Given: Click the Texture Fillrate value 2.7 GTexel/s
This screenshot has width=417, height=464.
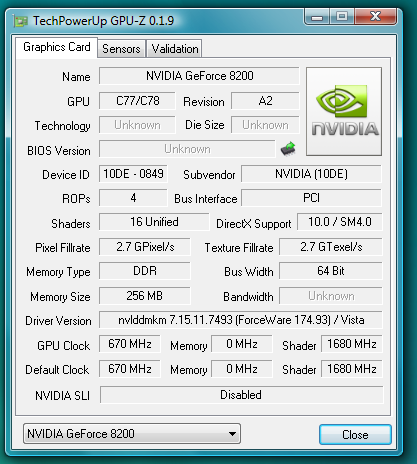Looking at the screenshot, I should coord(331,247).
